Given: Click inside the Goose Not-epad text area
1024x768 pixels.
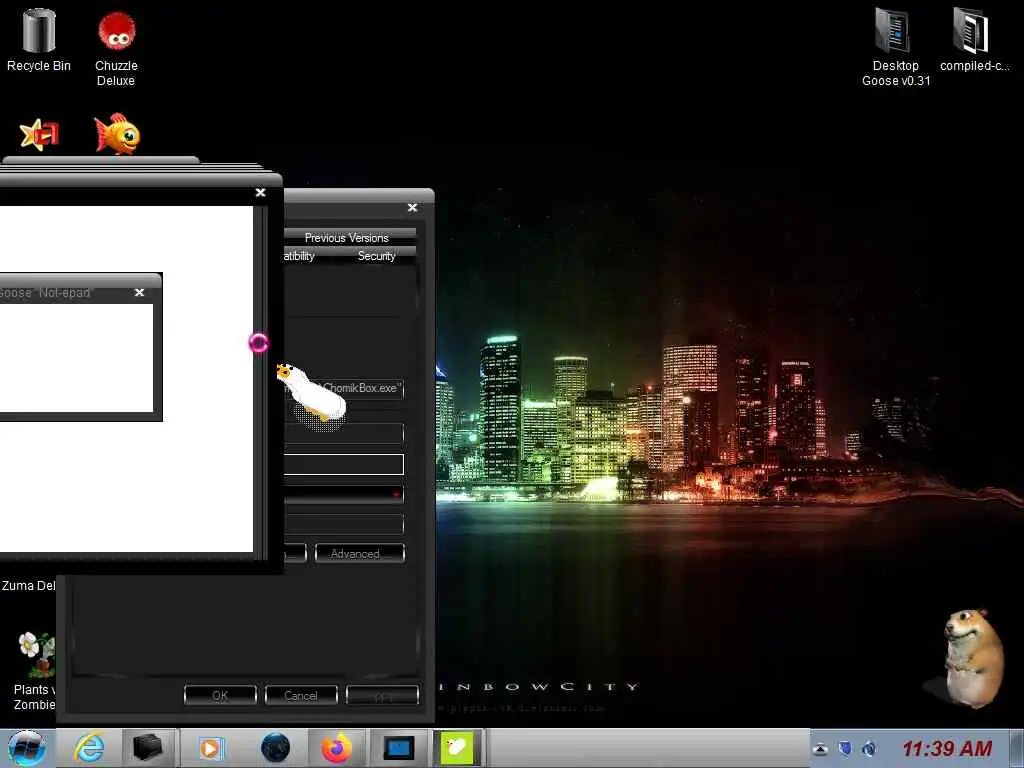Looking at the screenshot, I should (x=76, y=358).
